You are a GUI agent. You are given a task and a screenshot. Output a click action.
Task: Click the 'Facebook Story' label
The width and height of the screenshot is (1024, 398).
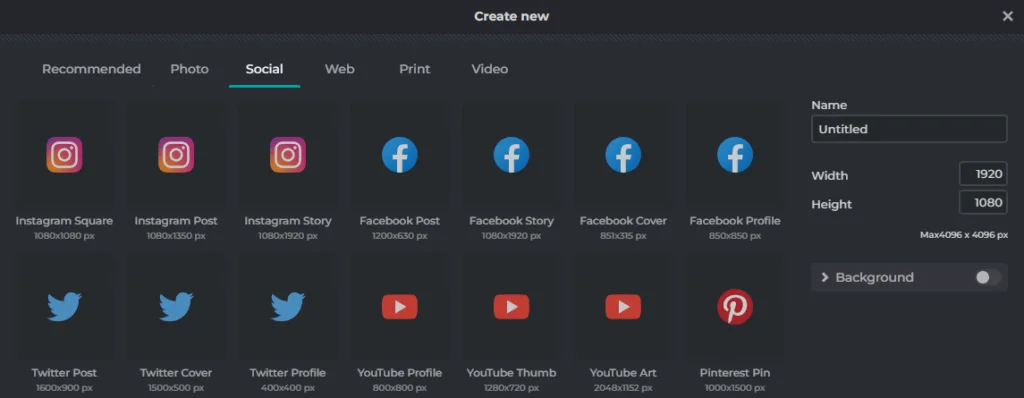[x=511, y=221]
